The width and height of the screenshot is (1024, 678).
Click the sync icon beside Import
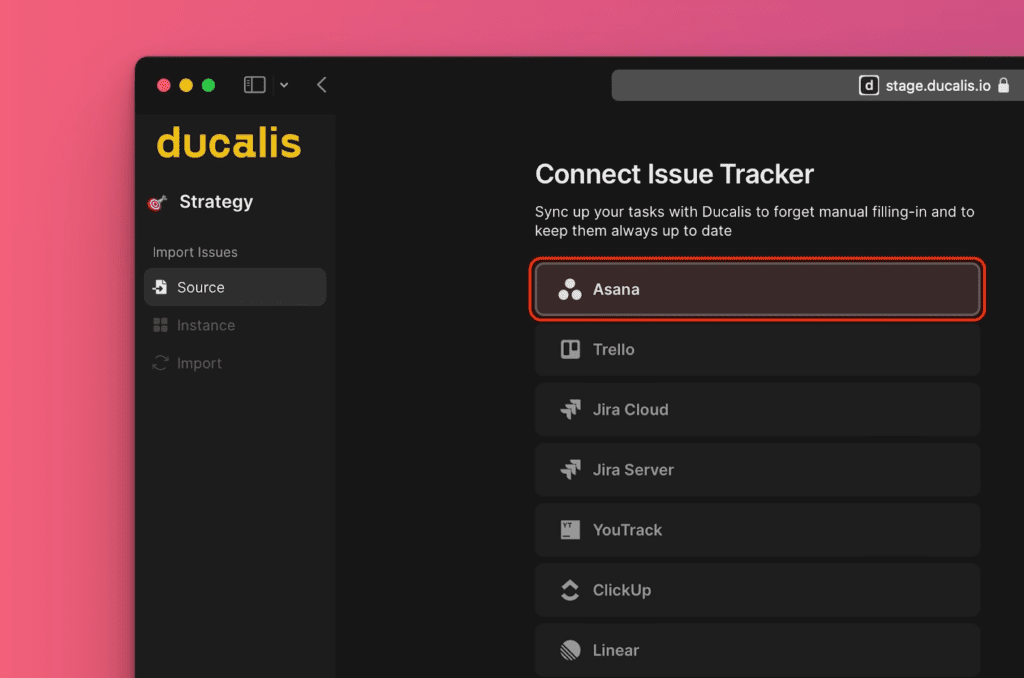click(161, 363)
